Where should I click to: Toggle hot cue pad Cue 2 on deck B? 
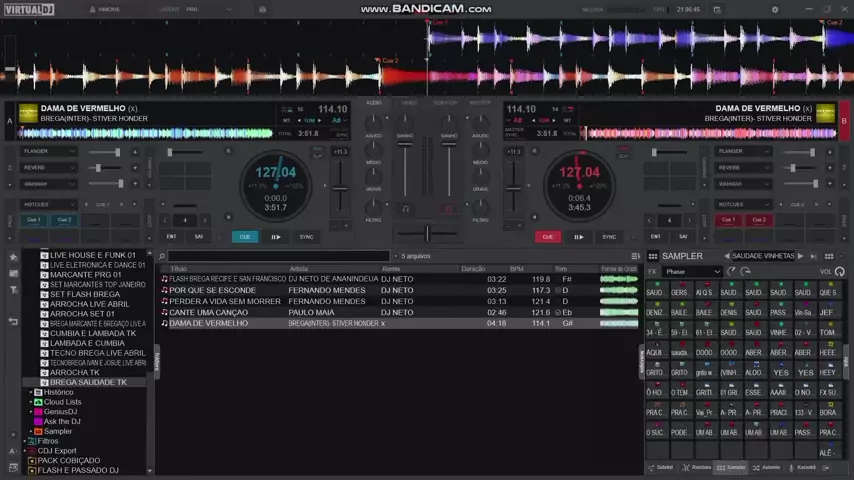tap(759, 220)
